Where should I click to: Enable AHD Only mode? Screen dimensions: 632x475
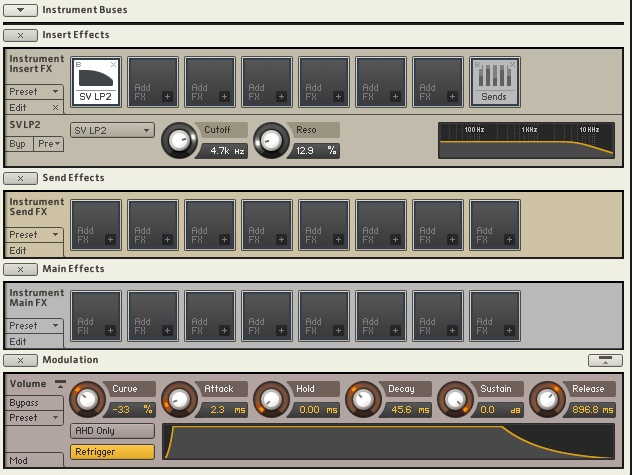point(113,431)
